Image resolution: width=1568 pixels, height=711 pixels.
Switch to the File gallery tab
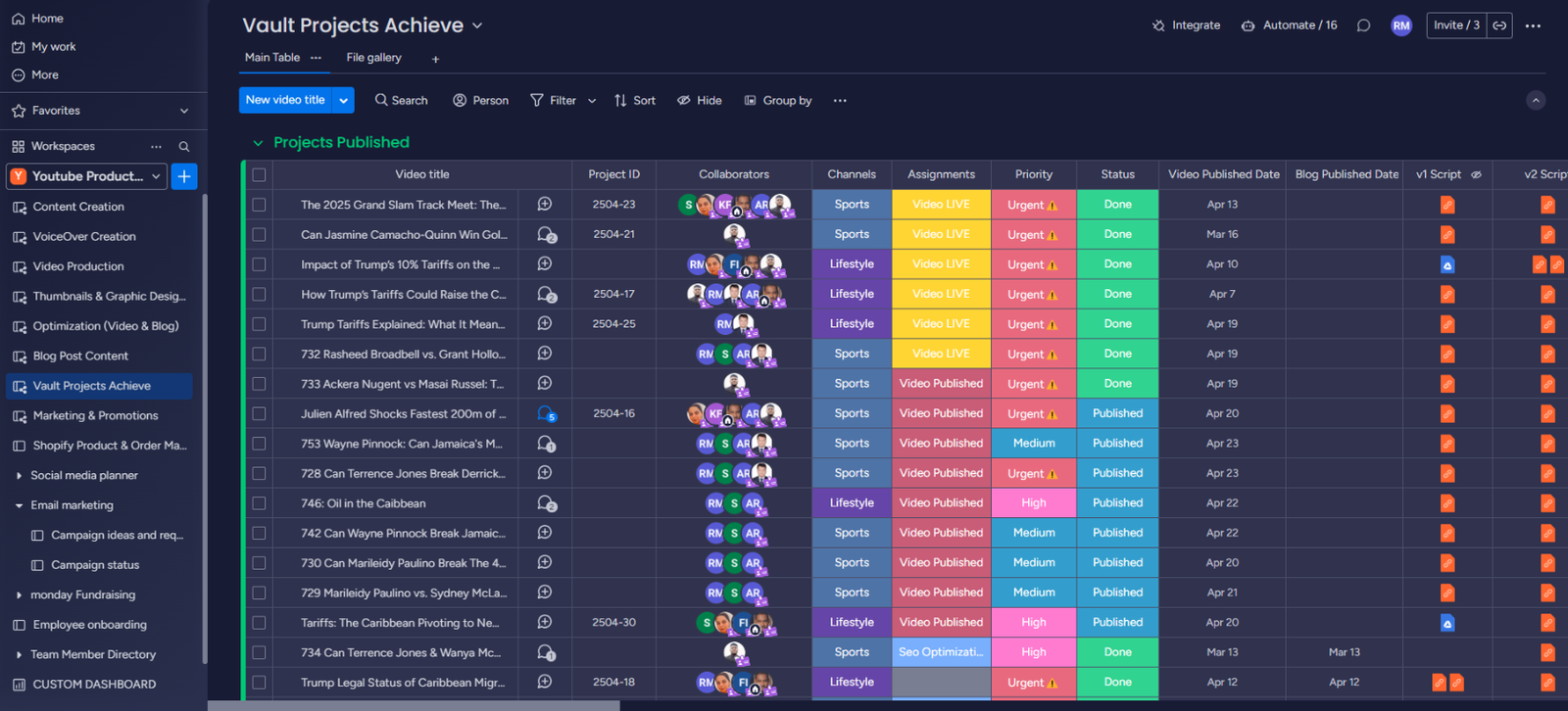coord(373,58)
